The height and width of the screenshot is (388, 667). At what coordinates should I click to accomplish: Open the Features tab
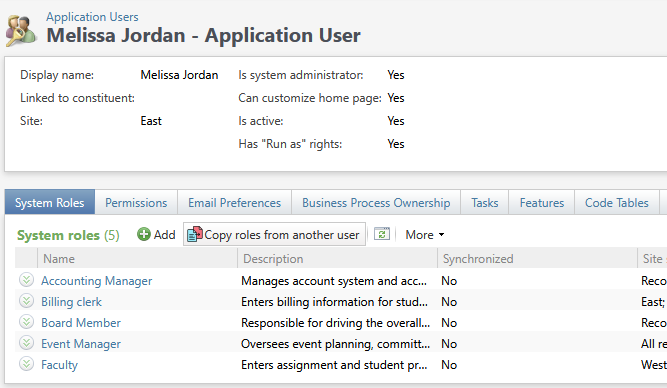coord(542,202)
